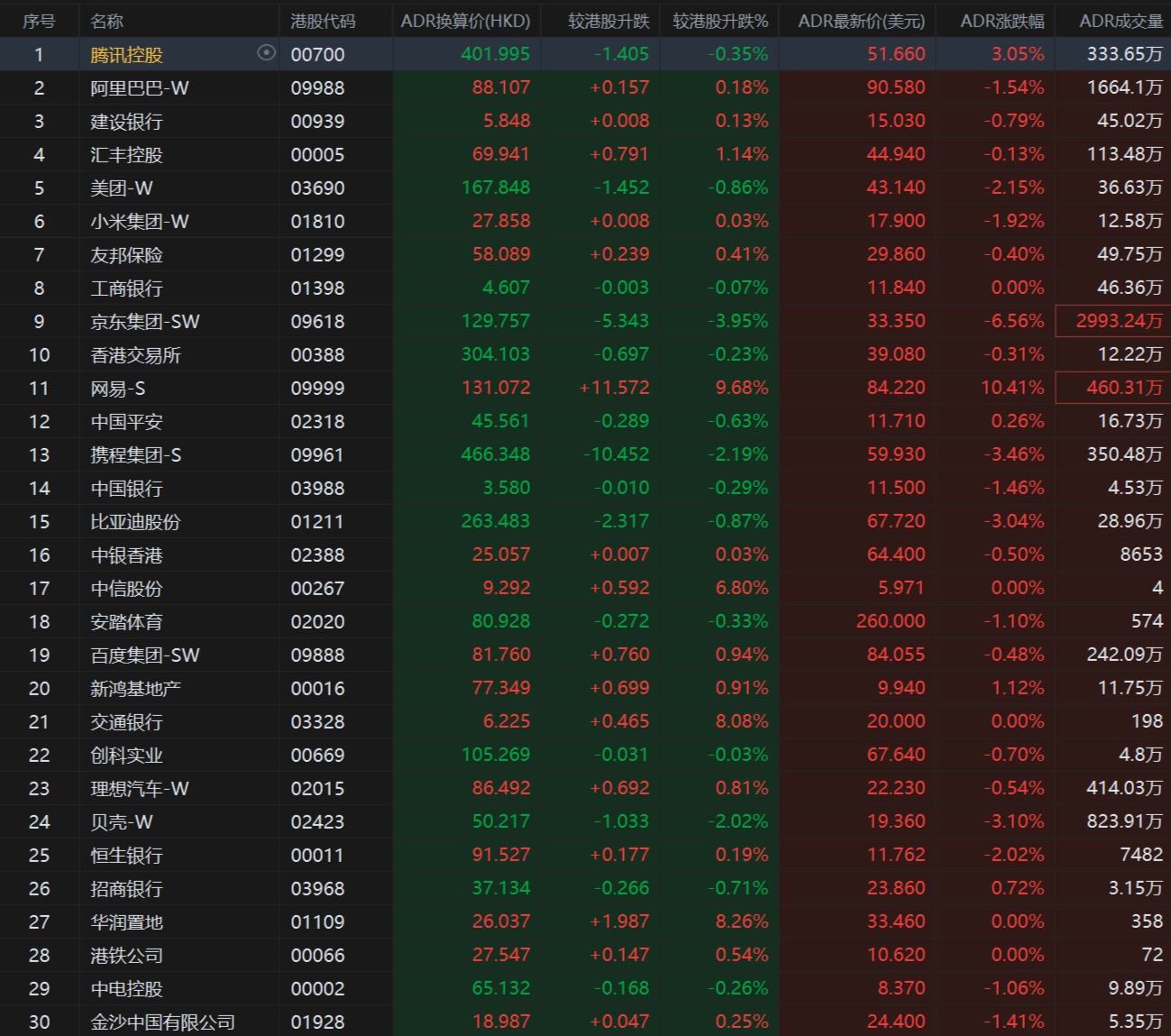This screenshot has height=1036, width=1171.
Task: Click the highlighted ADR volume 2993.24万
Action: (1119, 321)
